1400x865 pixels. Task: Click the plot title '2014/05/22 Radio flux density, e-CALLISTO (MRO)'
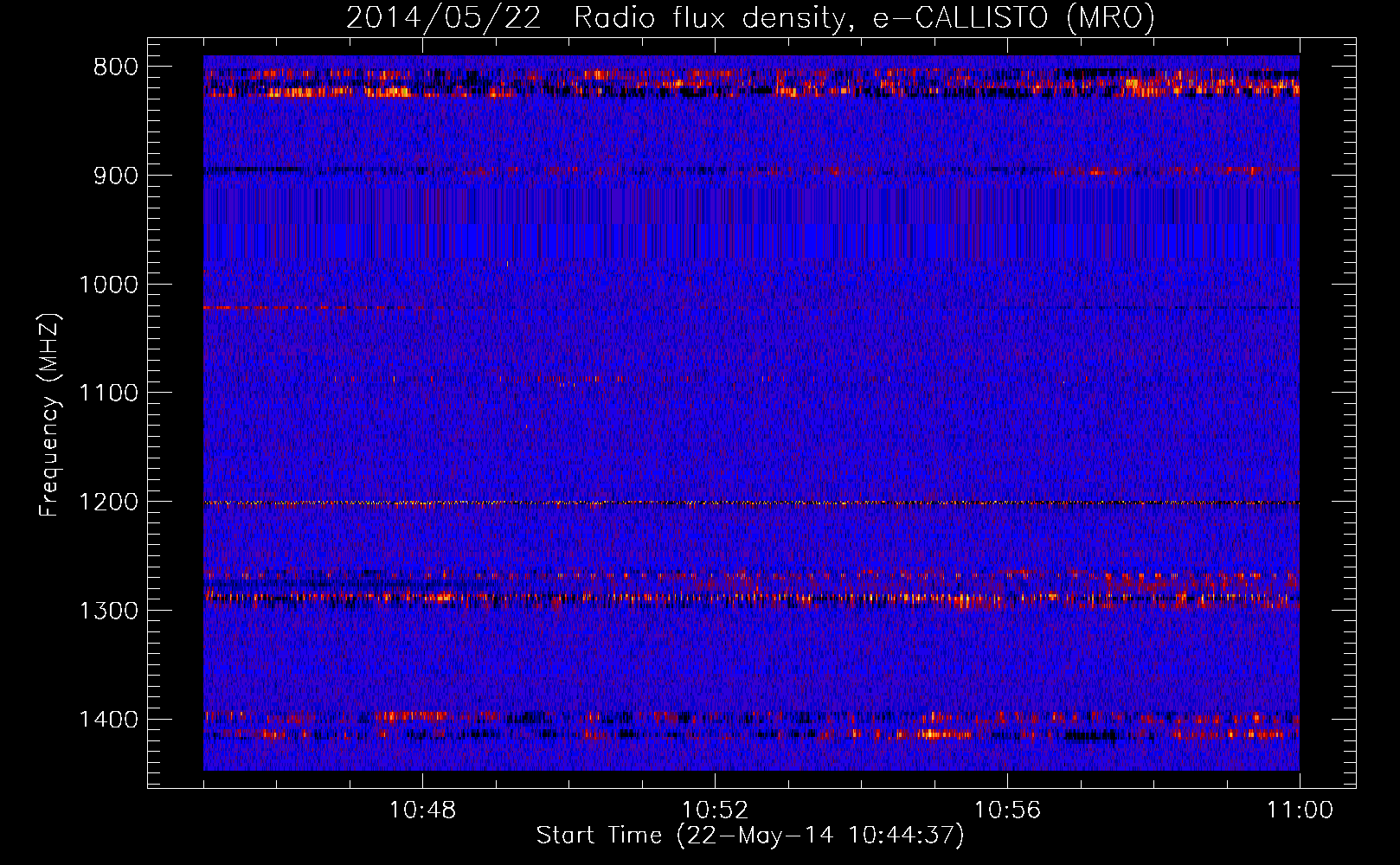click(x=750, y=17)
